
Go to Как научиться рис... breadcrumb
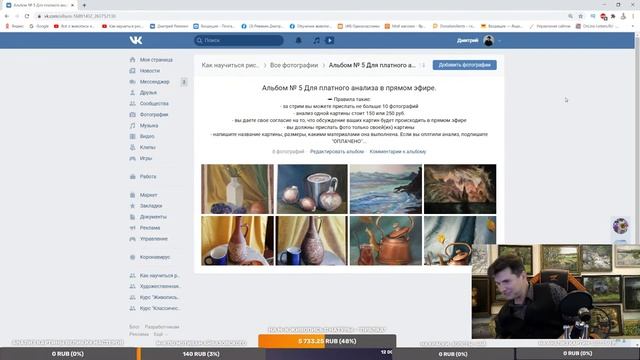coord(230,65)
